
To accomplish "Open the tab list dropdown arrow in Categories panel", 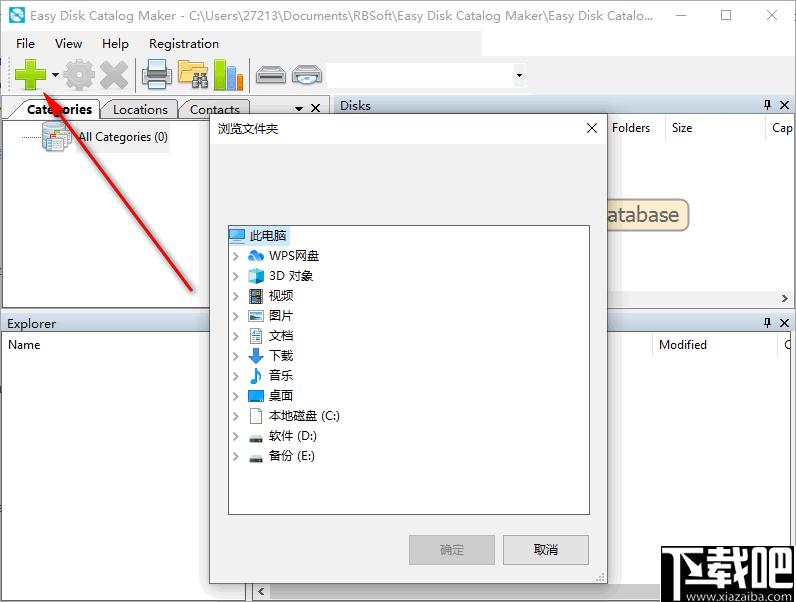I will (299, 108).
